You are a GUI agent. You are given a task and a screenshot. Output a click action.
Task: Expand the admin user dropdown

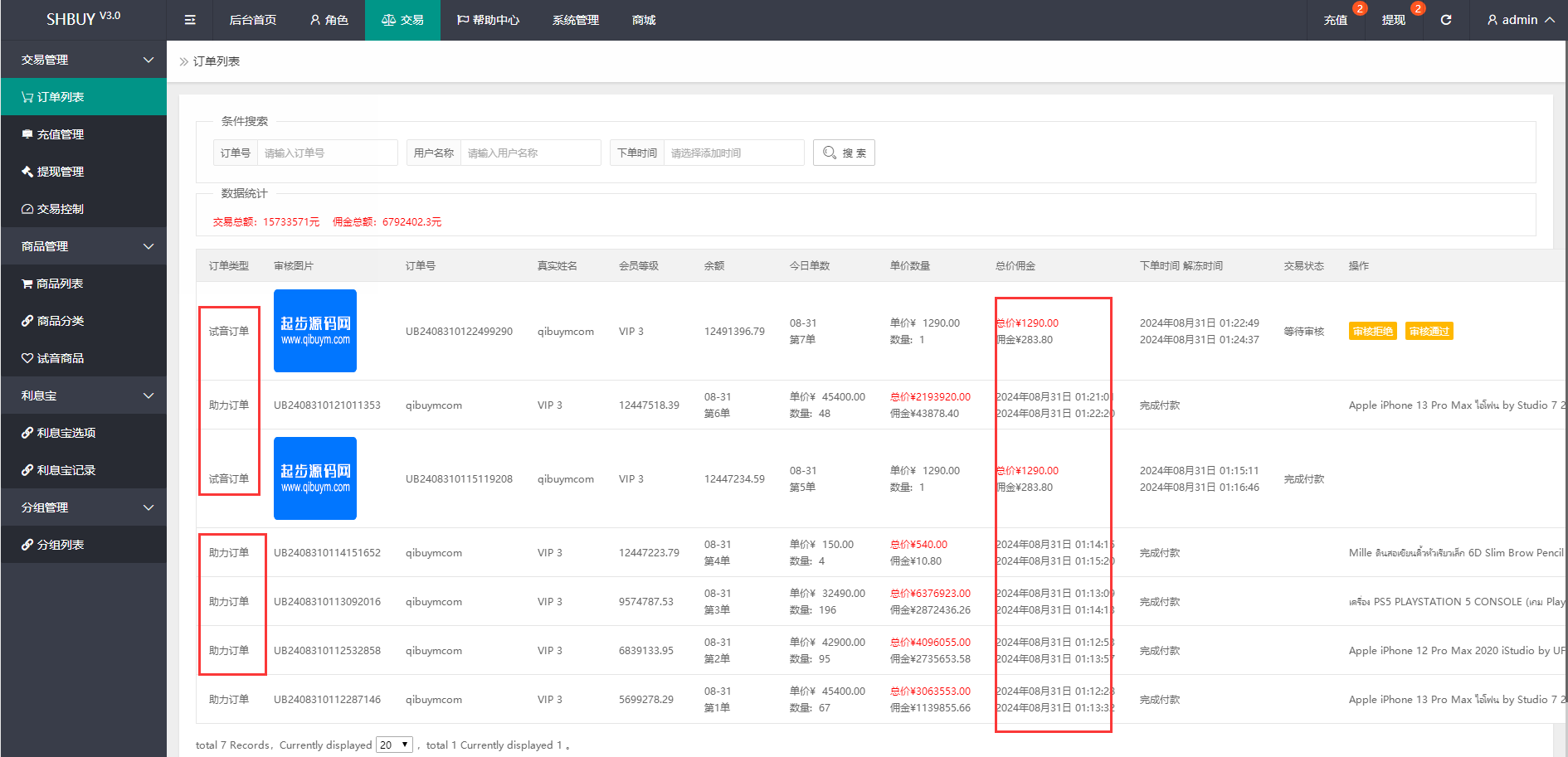coord(1520,20)
